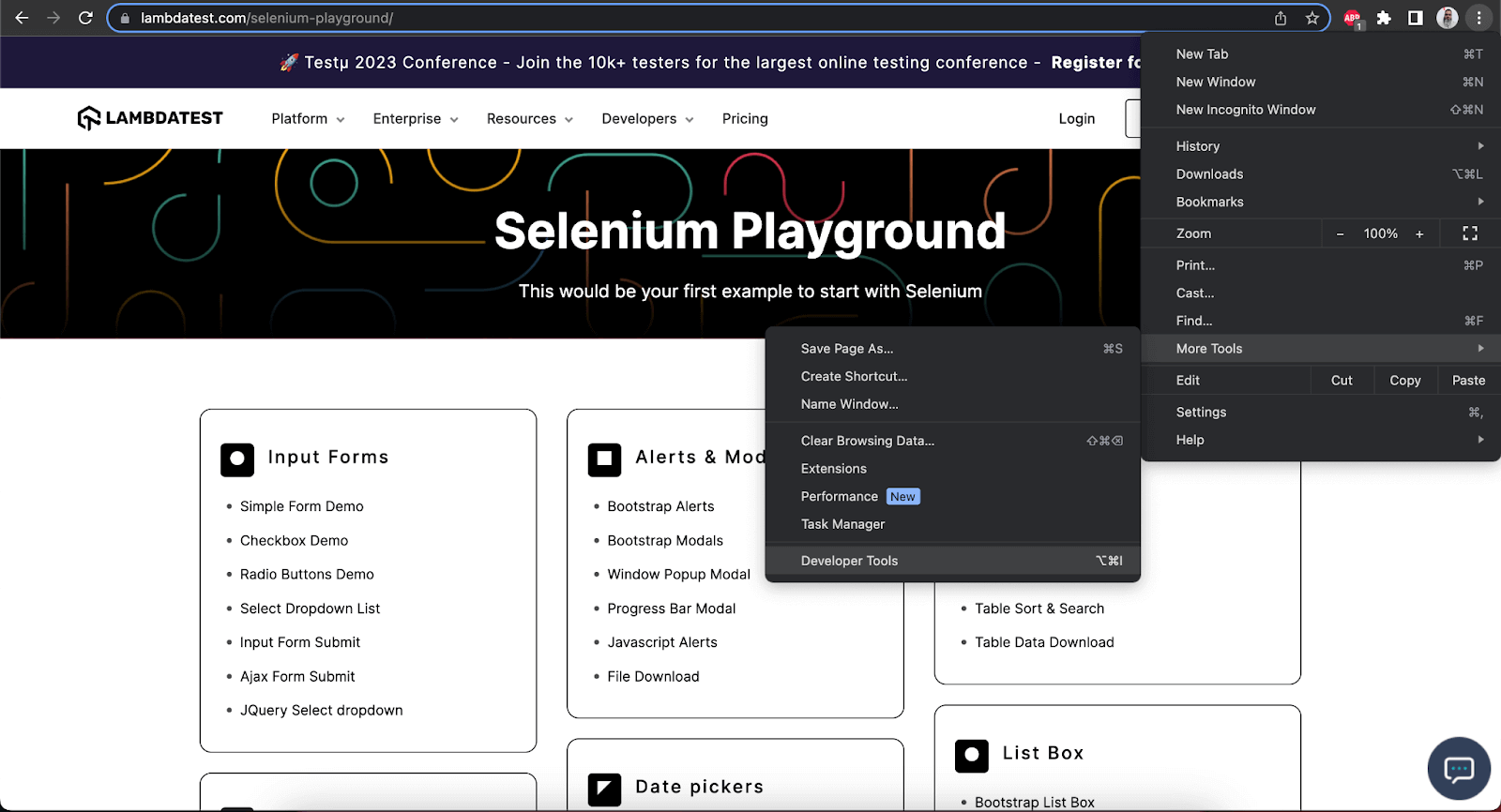Open the chat support bubble icon
The width and height of the screenshot is (1501, 812).
1459,770
